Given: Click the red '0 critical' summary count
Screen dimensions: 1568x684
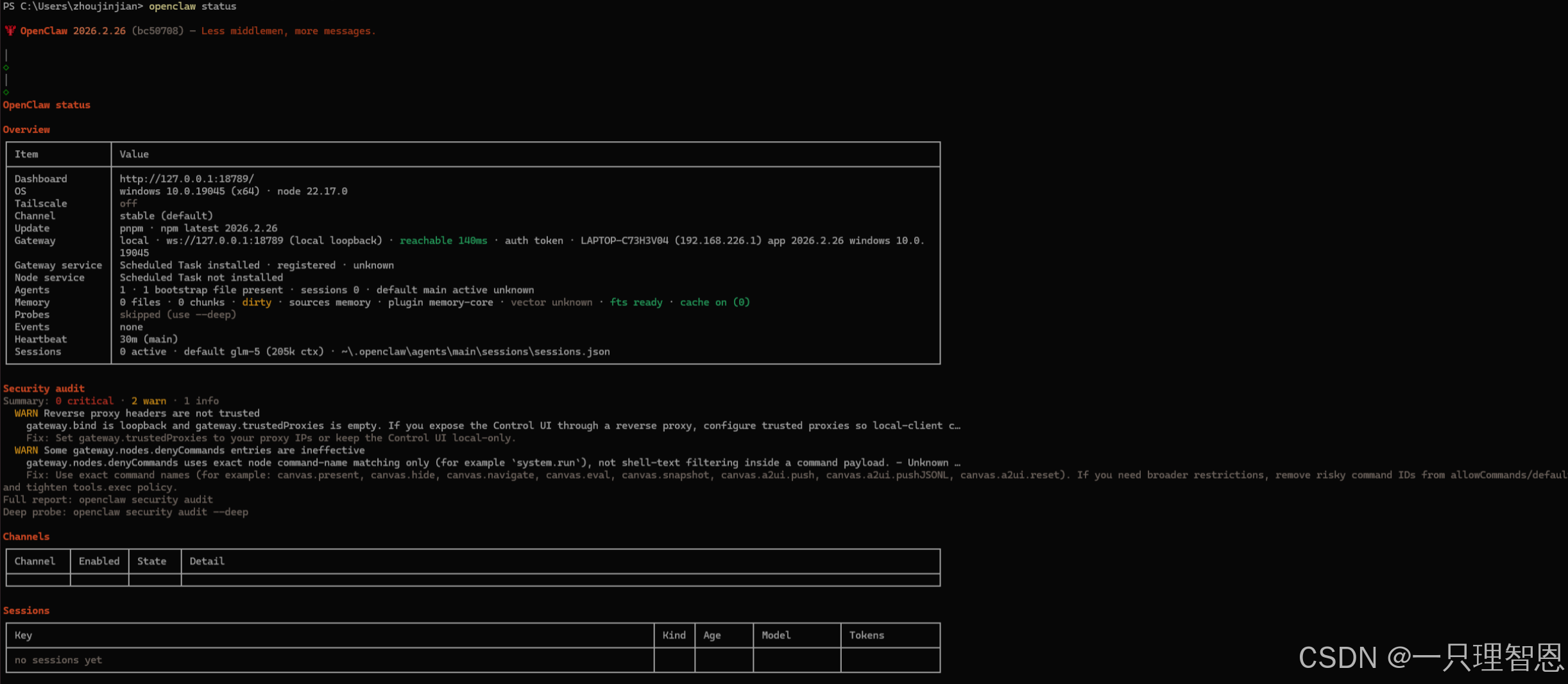Looking at the screenshot, I should [x=84, y=401].
